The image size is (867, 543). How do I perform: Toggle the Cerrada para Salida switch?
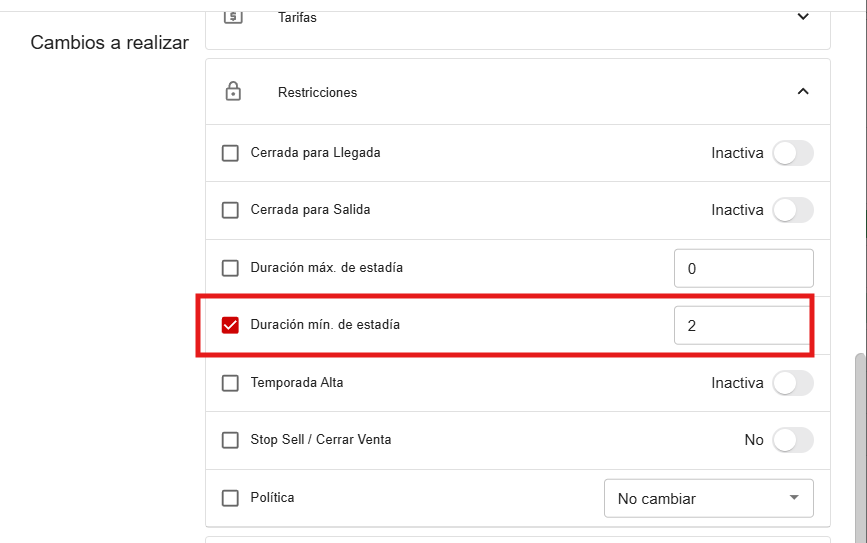coord(793,210)
